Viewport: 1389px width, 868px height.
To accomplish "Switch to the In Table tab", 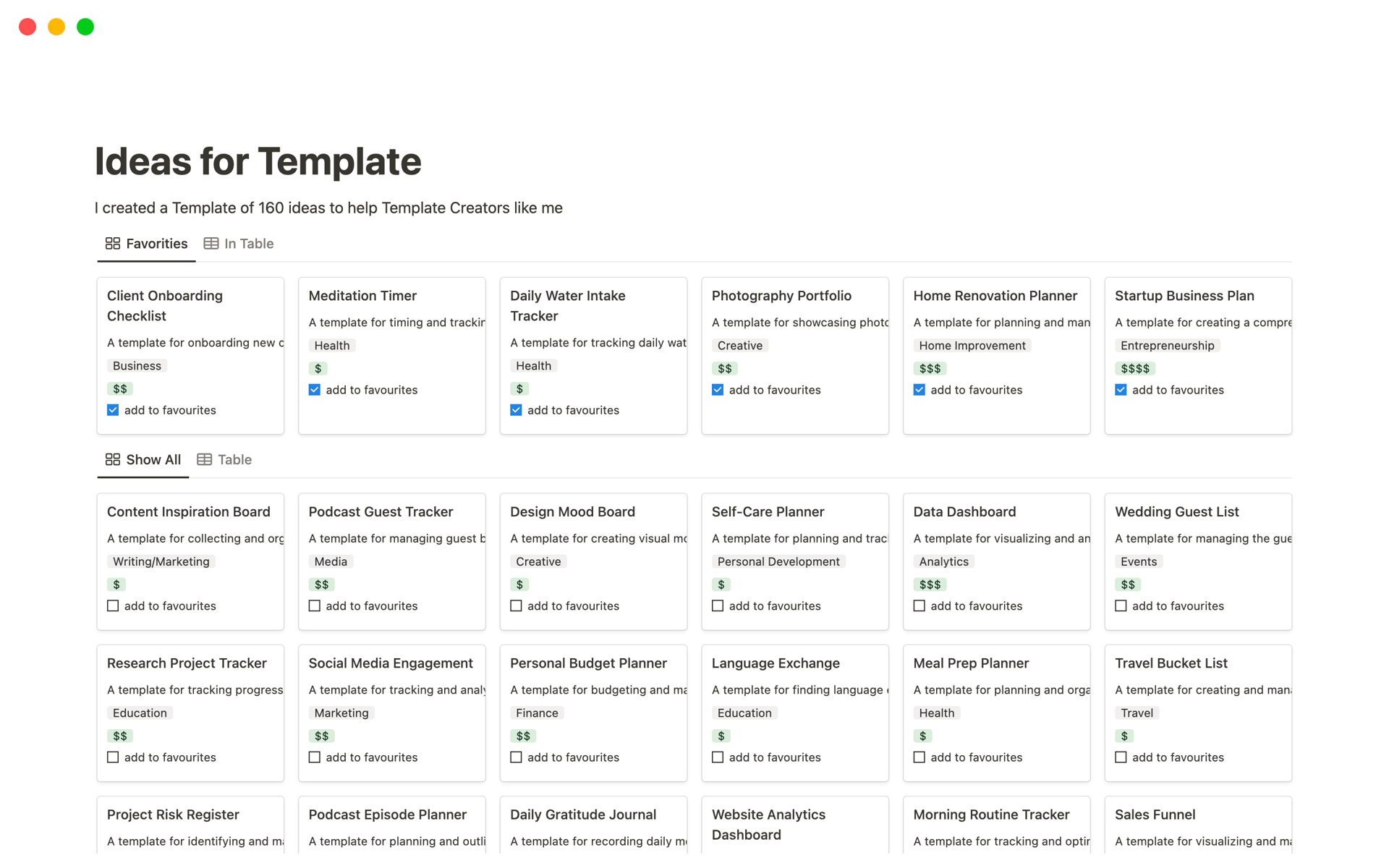I will (248, 243).
